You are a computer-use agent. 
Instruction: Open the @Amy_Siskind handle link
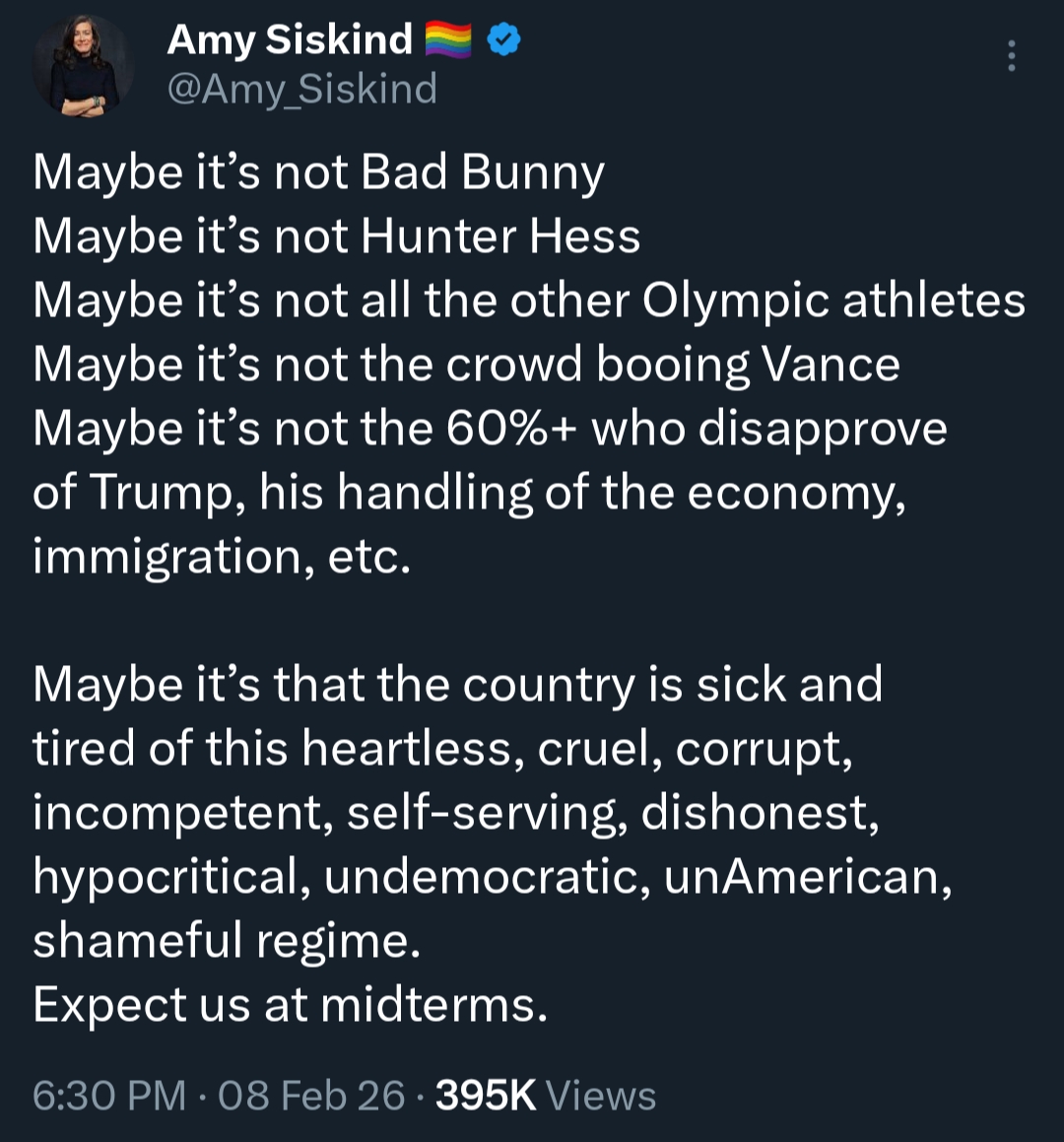click(301, 90)
